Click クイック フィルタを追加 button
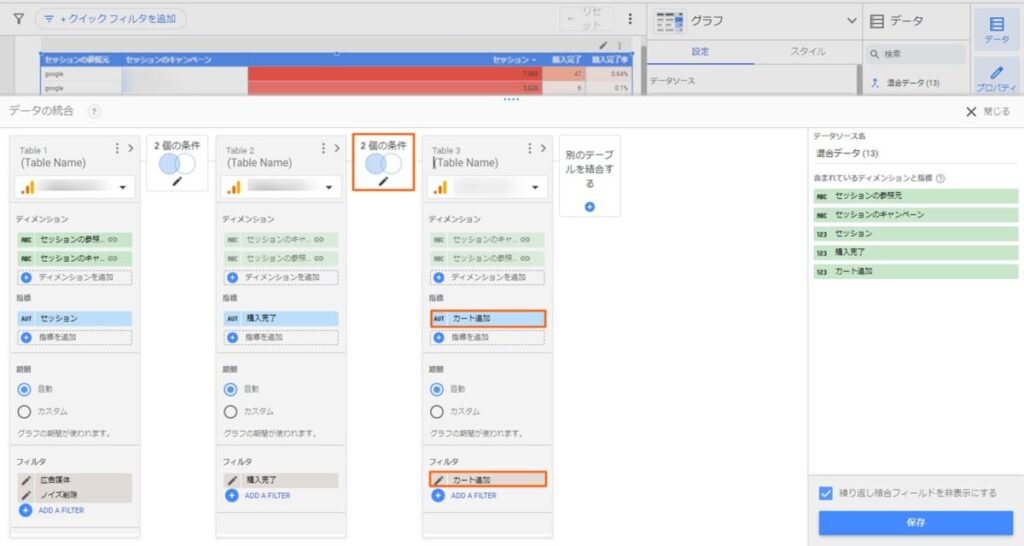The height and width of the screenshot is (546, 1024). pyautogui.click(x=110, y=18)
